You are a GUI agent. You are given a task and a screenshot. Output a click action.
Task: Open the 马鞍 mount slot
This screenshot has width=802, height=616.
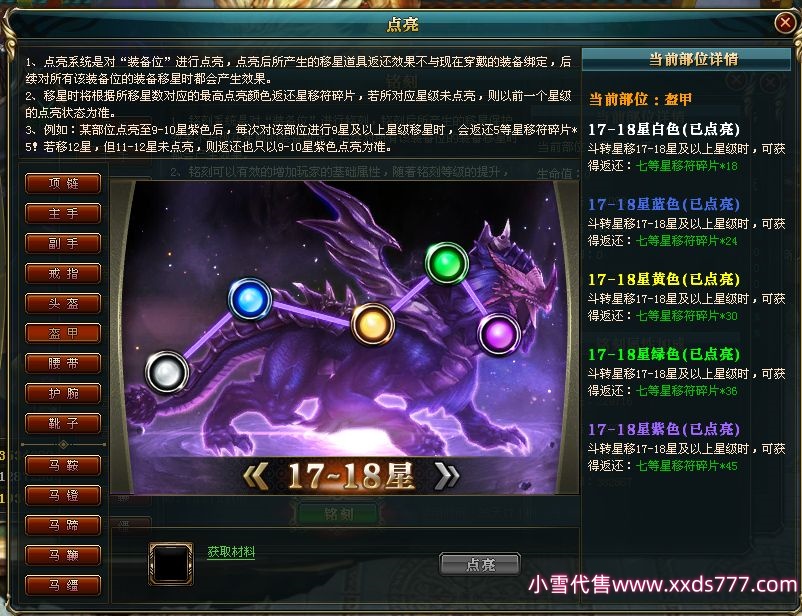pos(63,466)
